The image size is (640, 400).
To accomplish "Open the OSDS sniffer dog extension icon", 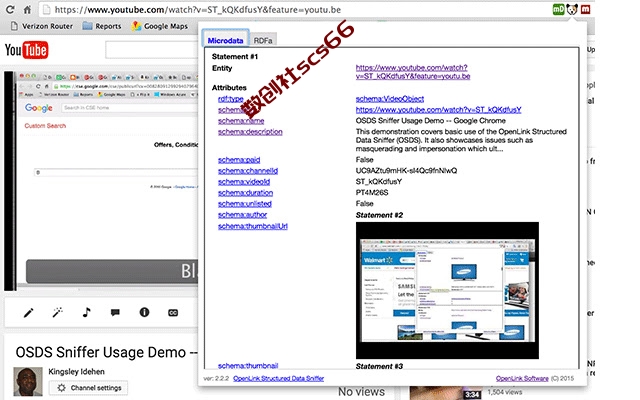I will point(572,9).
